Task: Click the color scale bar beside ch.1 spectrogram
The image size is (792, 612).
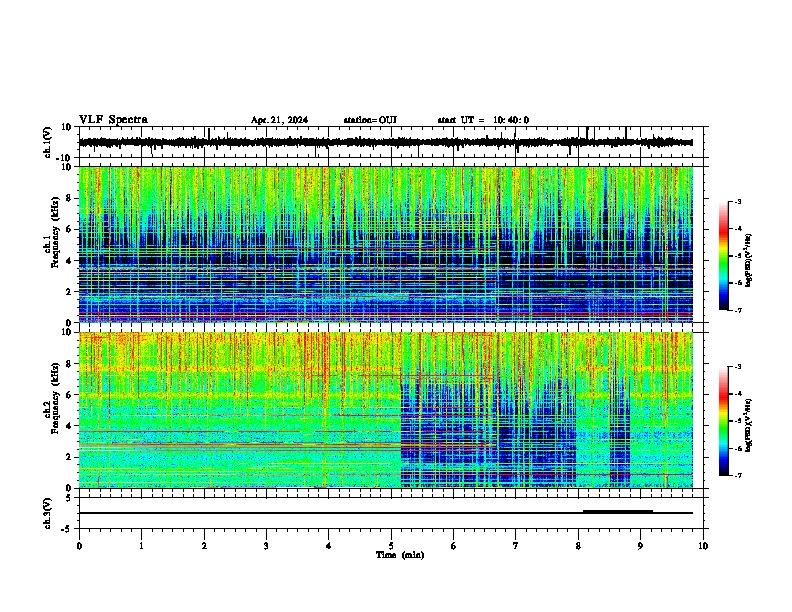Action: coord(723,256)
